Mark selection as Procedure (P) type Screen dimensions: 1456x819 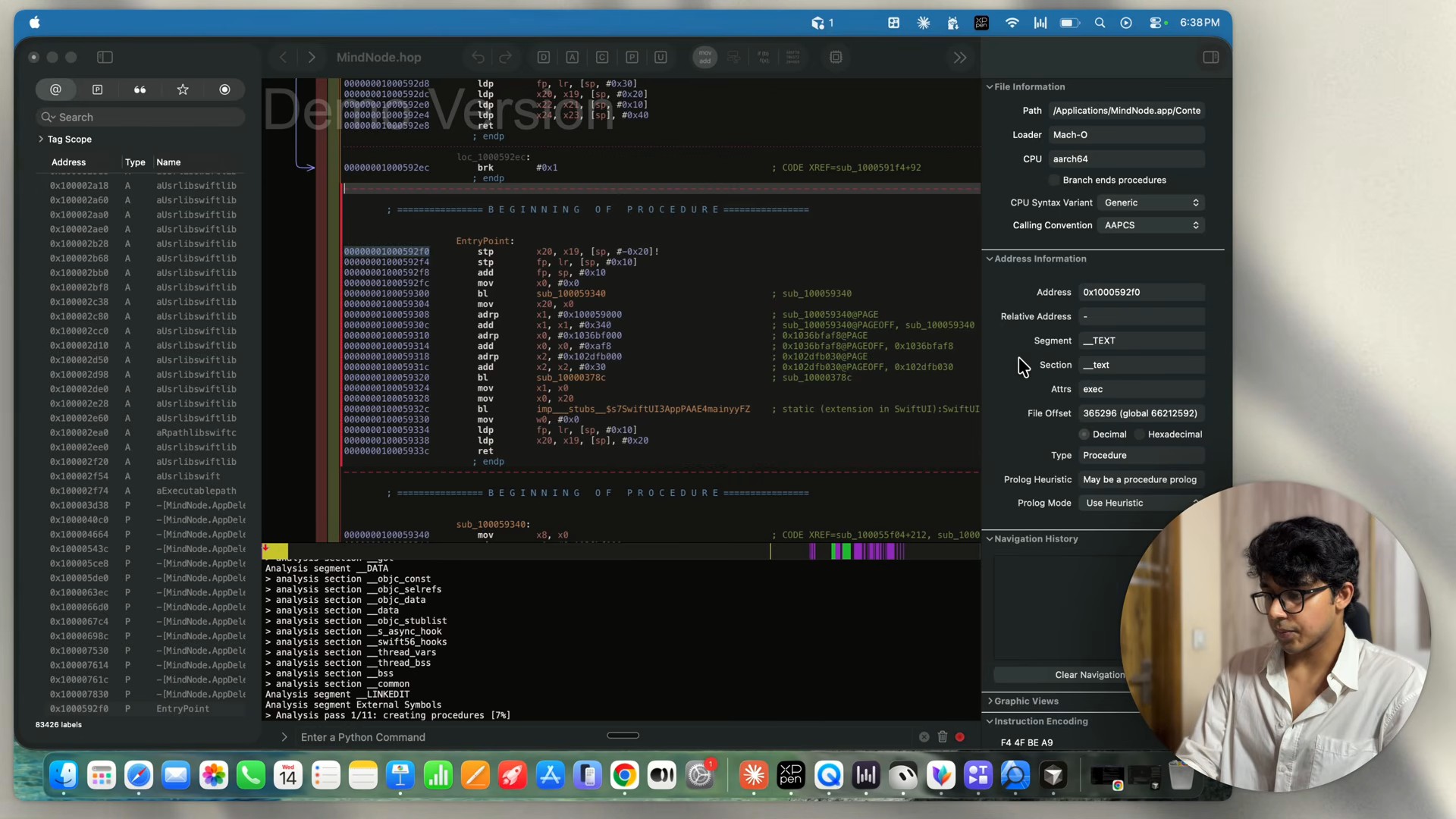point(632,57)
